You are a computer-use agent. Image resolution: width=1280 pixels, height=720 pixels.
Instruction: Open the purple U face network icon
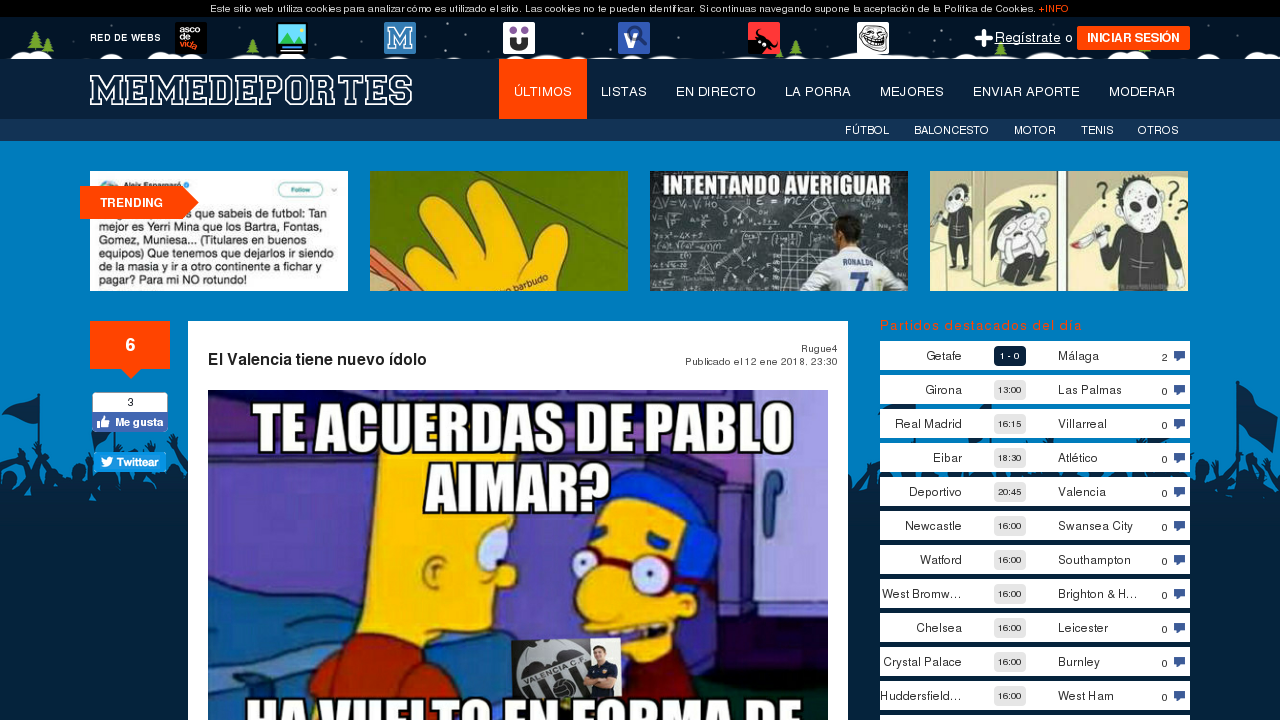[x=519, y=38]
